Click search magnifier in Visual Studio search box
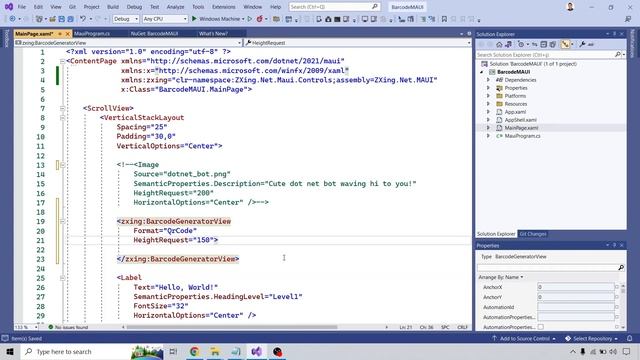 [x=374, y=7]
